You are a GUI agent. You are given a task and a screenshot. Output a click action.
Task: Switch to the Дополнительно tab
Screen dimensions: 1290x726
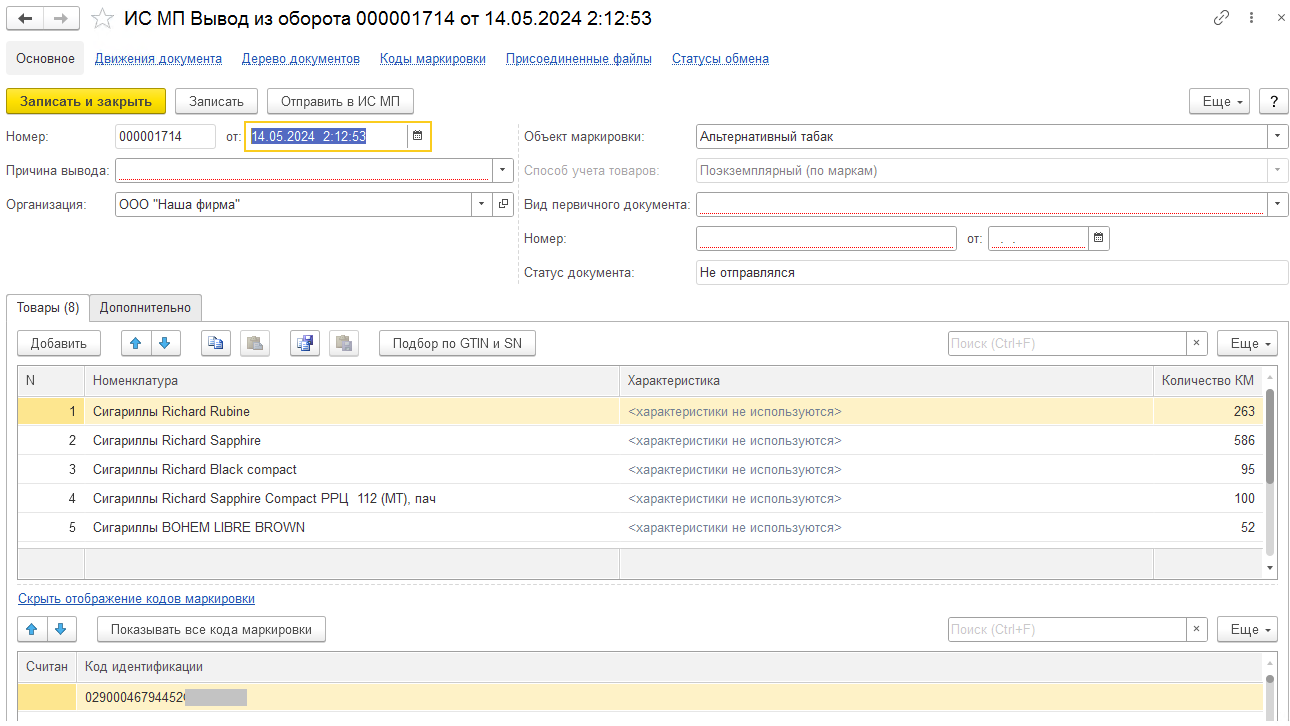pos(145,307)
